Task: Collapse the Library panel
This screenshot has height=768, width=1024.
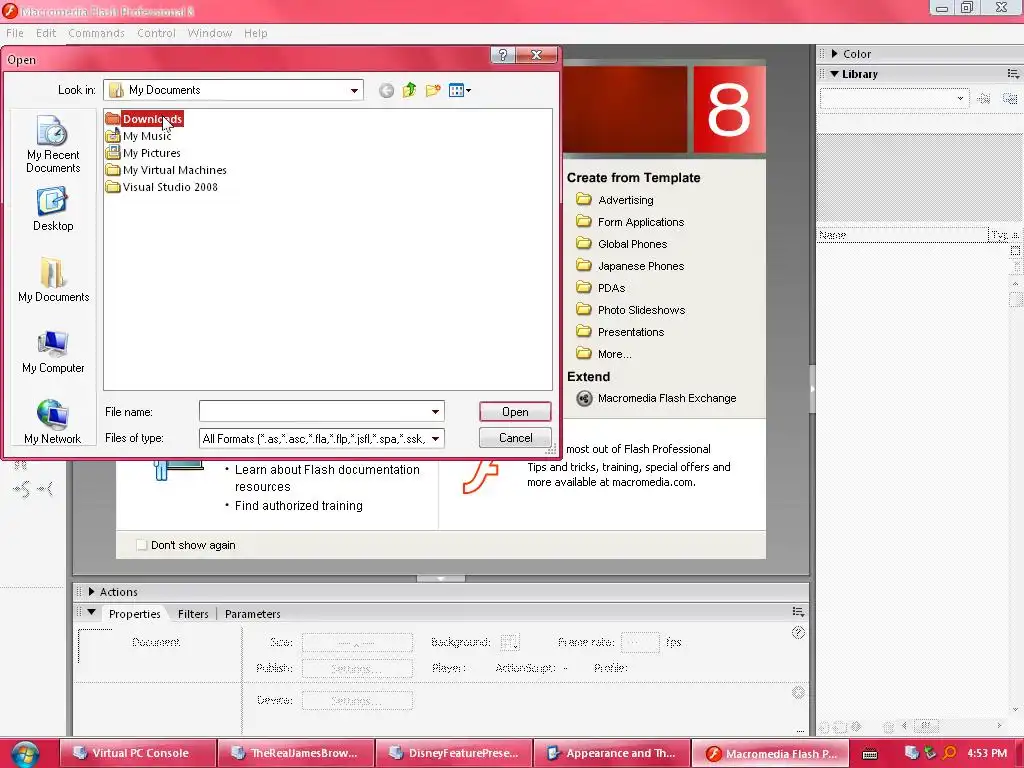Action: (834, 74)
